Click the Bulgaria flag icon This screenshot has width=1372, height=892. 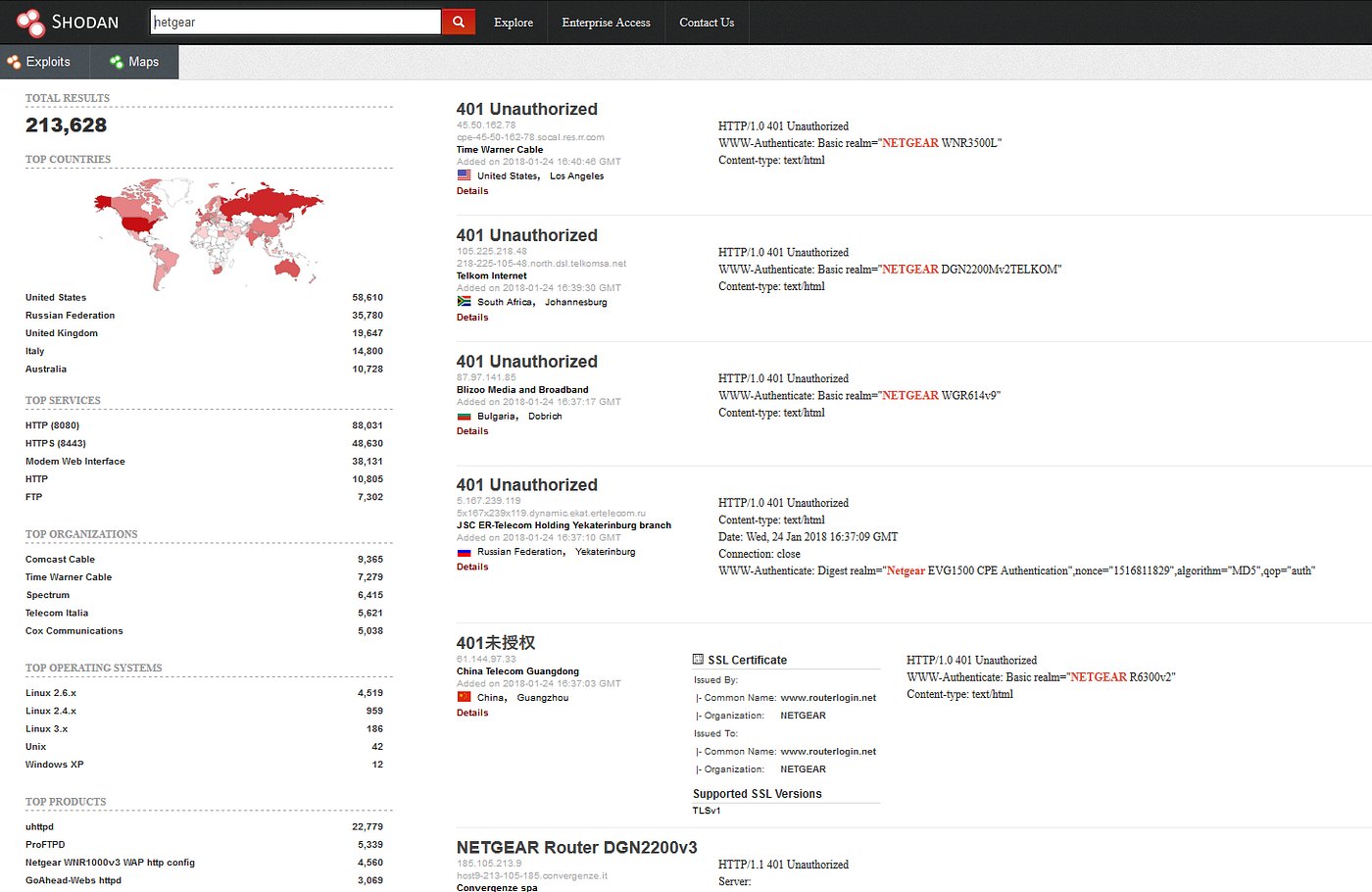pos(464,416)
